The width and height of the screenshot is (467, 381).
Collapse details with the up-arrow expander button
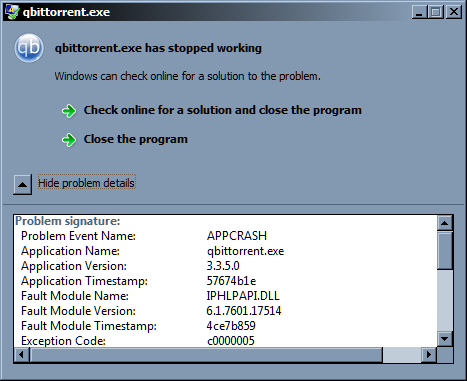click(23, 184)
